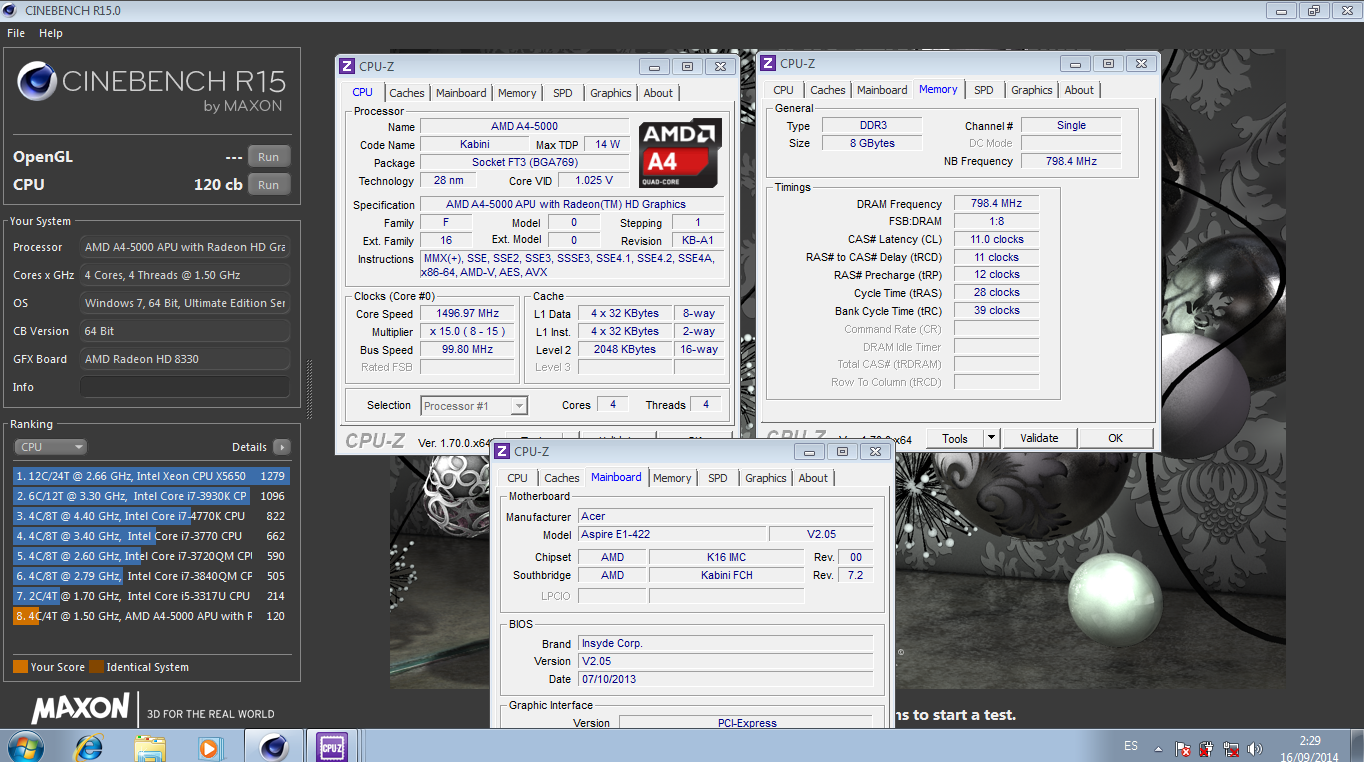This screenshot has height=762, width=1364.
Task: Expand the Tools dropdown arrow
Action: tap(991, 438)
